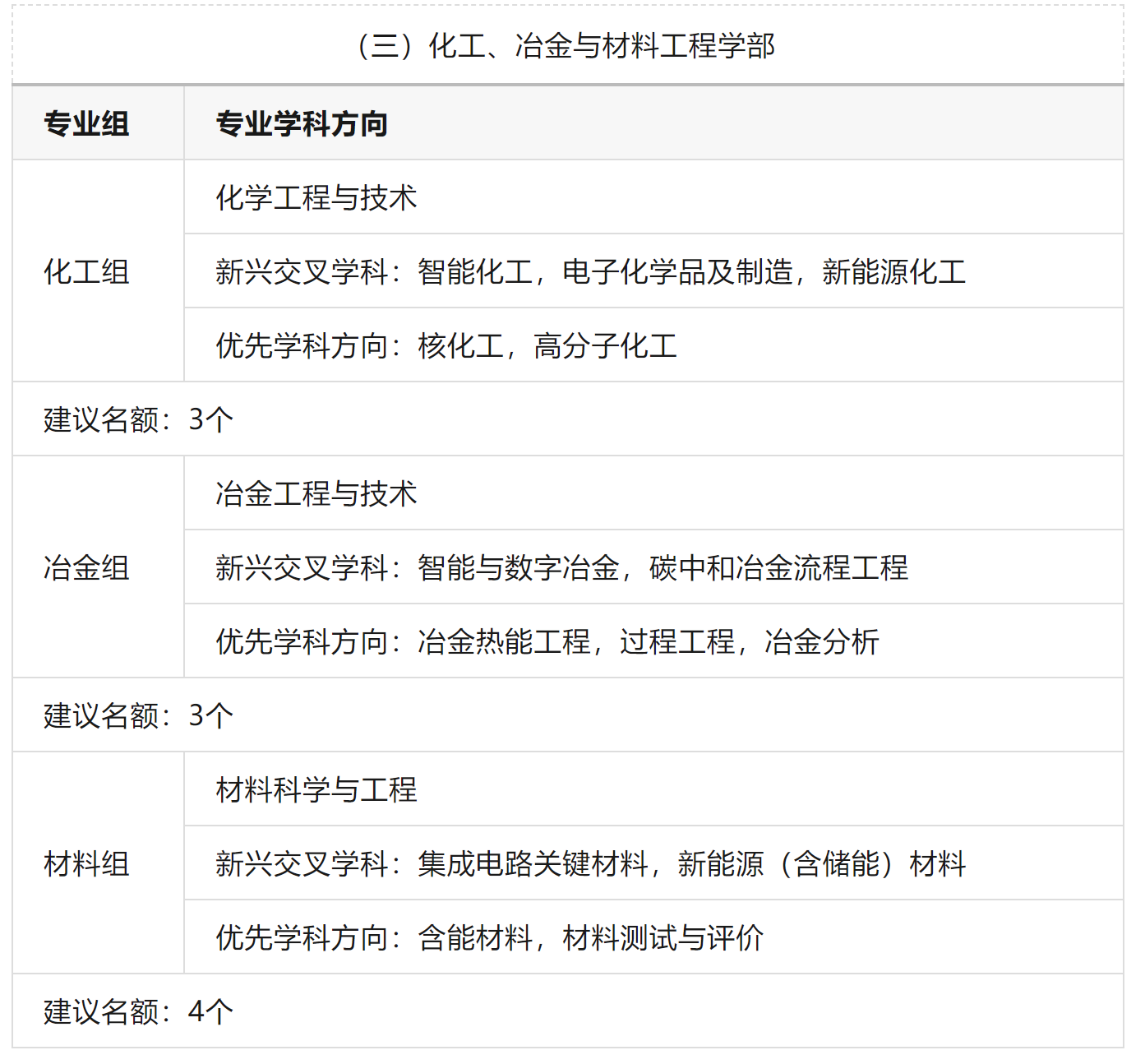Click the 冶金组 group cell
The width and height of the screenshot is (1145, 1064).
(x=86, y=568)
